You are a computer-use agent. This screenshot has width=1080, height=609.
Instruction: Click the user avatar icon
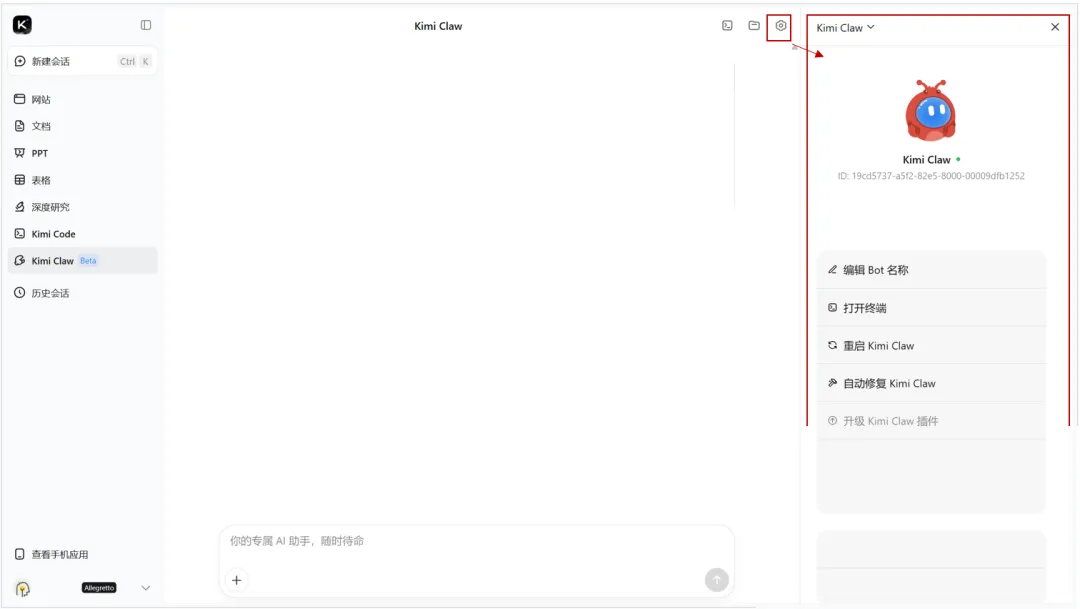tap(23, 588)
